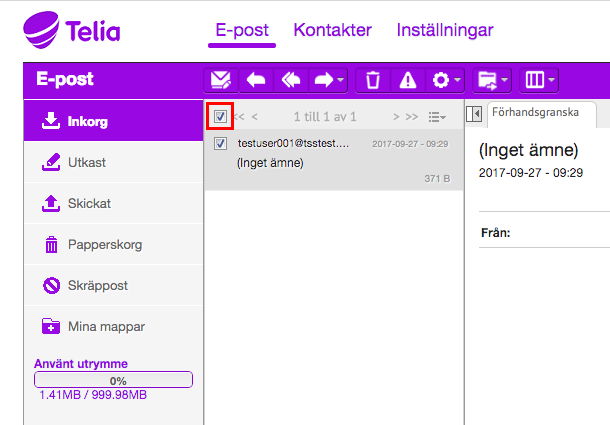The image size is (610, 425).
Task: Open the Utkast drafts folder
Action: [x=113, y=162]
